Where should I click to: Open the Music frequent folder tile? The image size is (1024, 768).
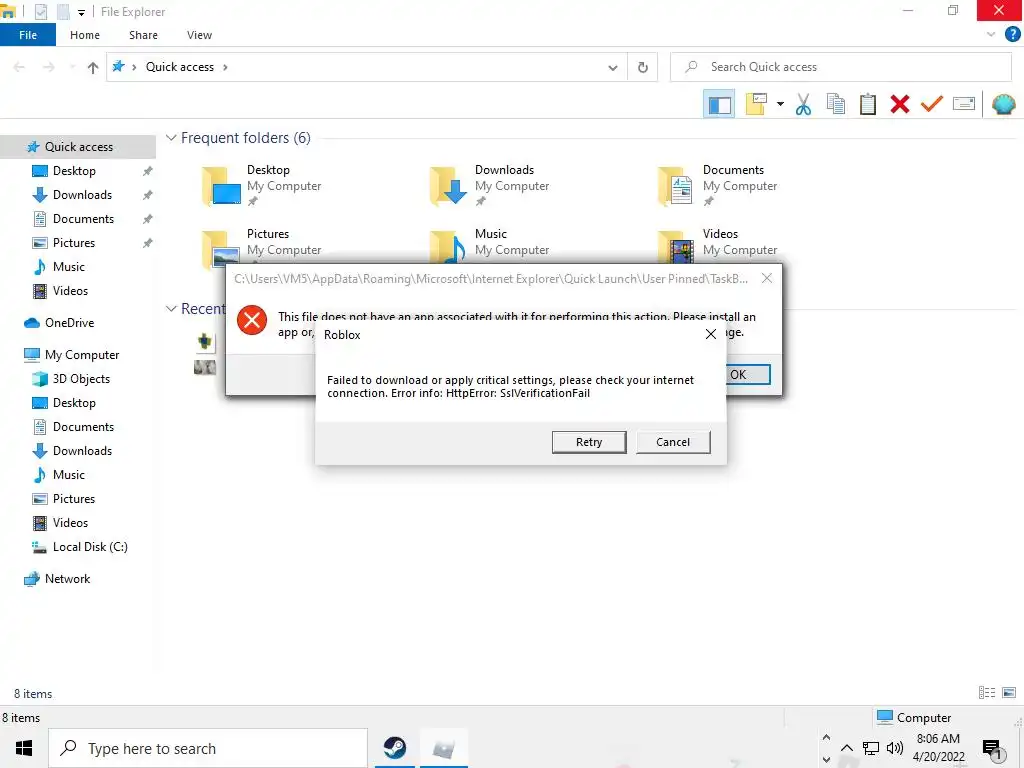click(x=490, y=245)
